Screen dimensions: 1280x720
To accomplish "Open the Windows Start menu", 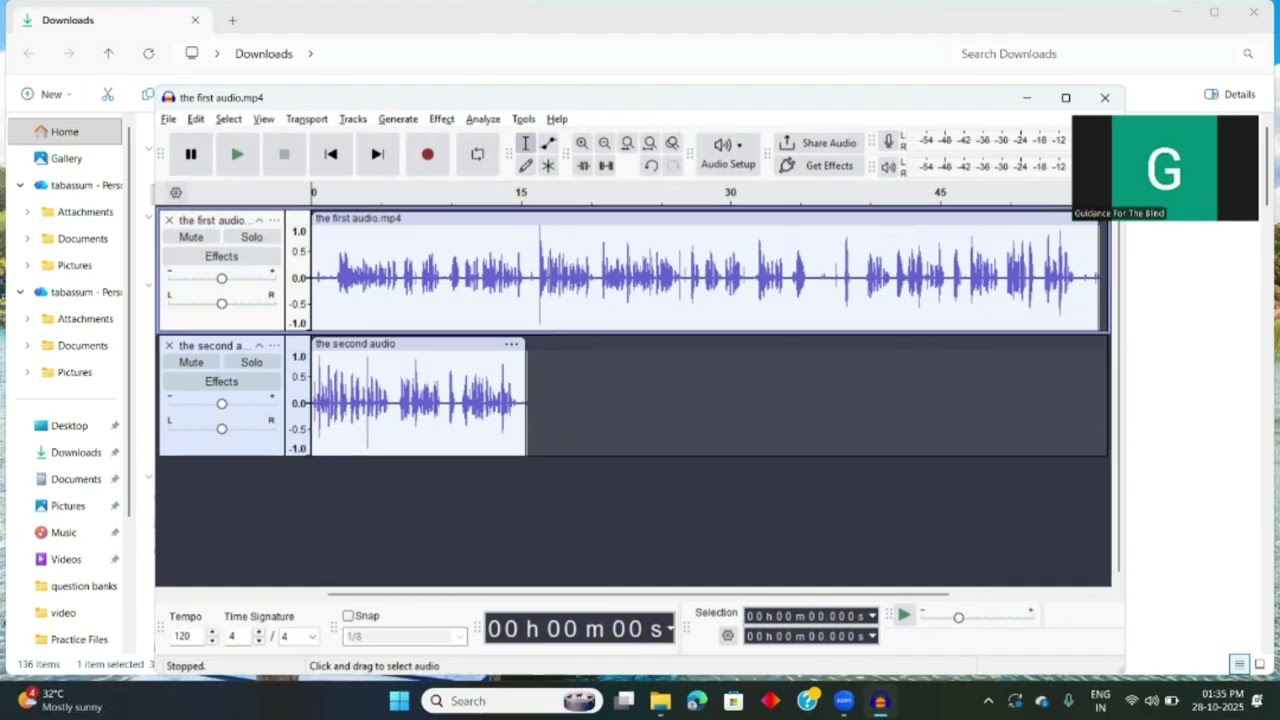I will 399,701.
